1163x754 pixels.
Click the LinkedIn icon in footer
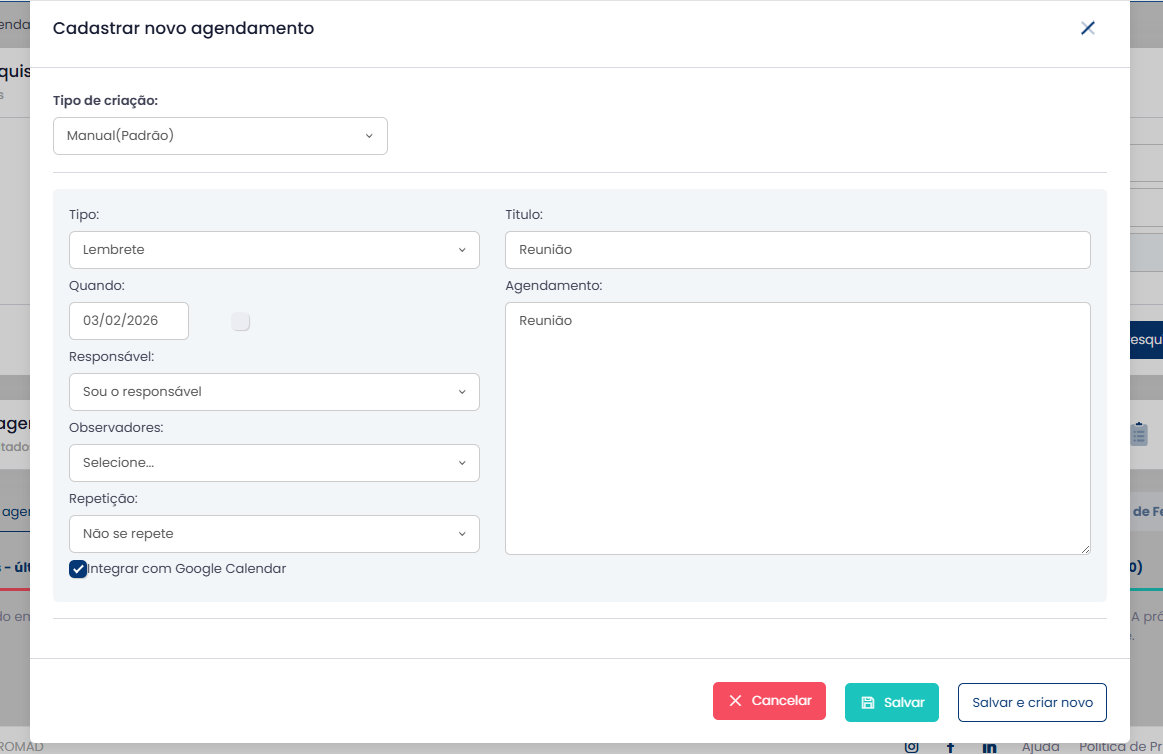pos(989,747)
